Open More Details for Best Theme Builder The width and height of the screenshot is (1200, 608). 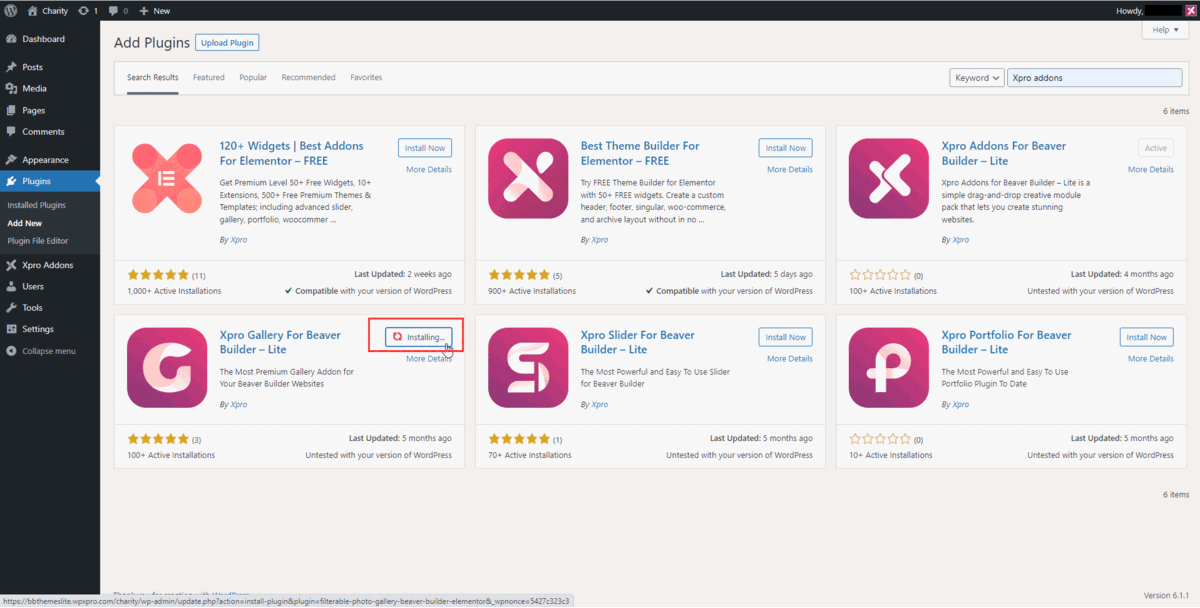790,170
